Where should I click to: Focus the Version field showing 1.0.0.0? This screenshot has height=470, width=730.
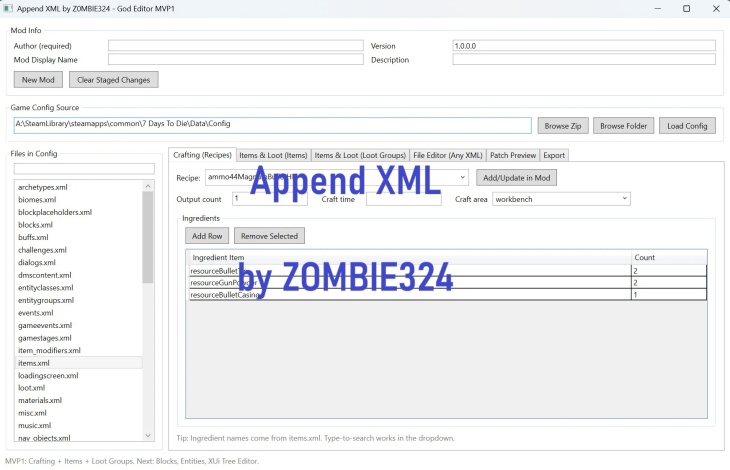[x=584, y=46]
